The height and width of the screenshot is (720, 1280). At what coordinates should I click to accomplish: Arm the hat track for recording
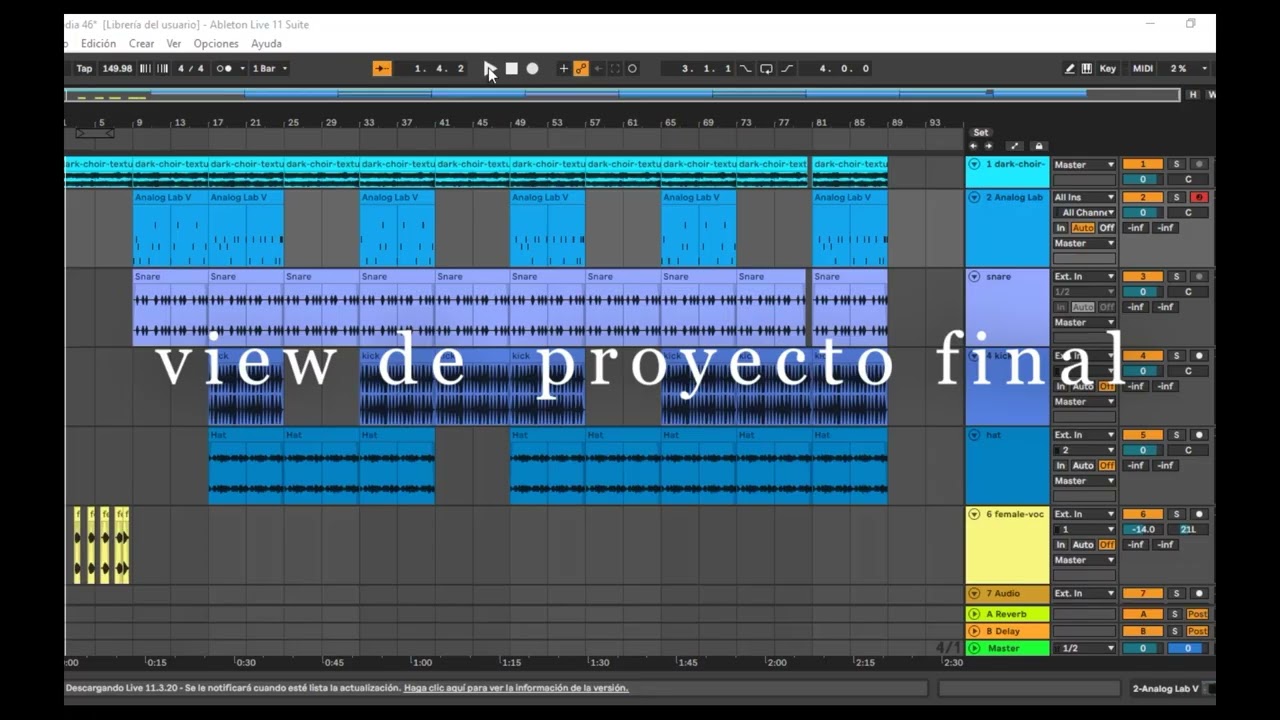[1199, 435]
